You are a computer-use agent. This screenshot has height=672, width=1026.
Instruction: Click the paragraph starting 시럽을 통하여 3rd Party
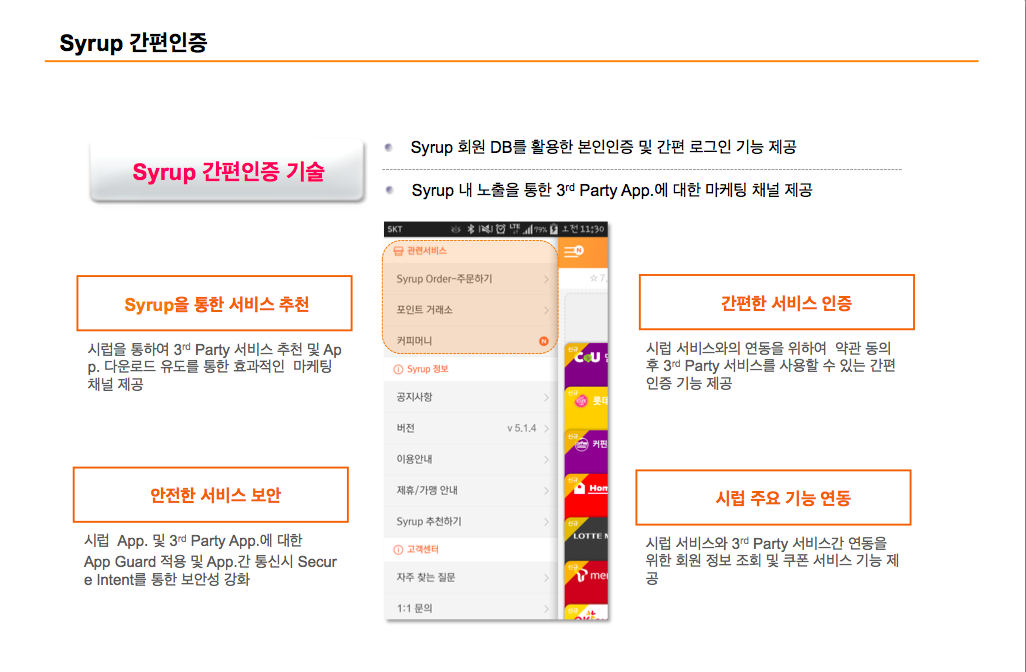coord(215,367)
